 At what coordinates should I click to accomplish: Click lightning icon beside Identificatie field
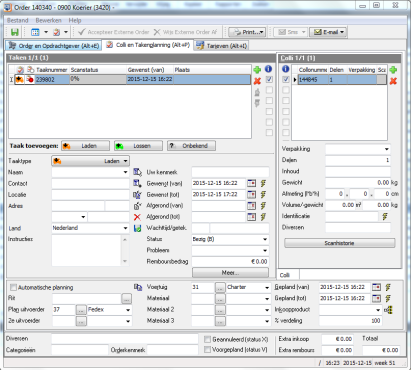(385, 216)
